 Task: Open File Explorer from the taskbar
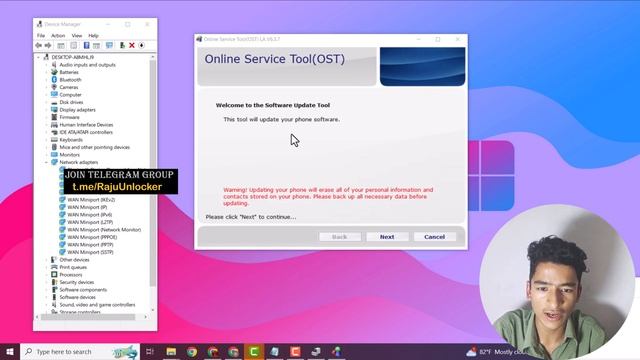(171, 351)
